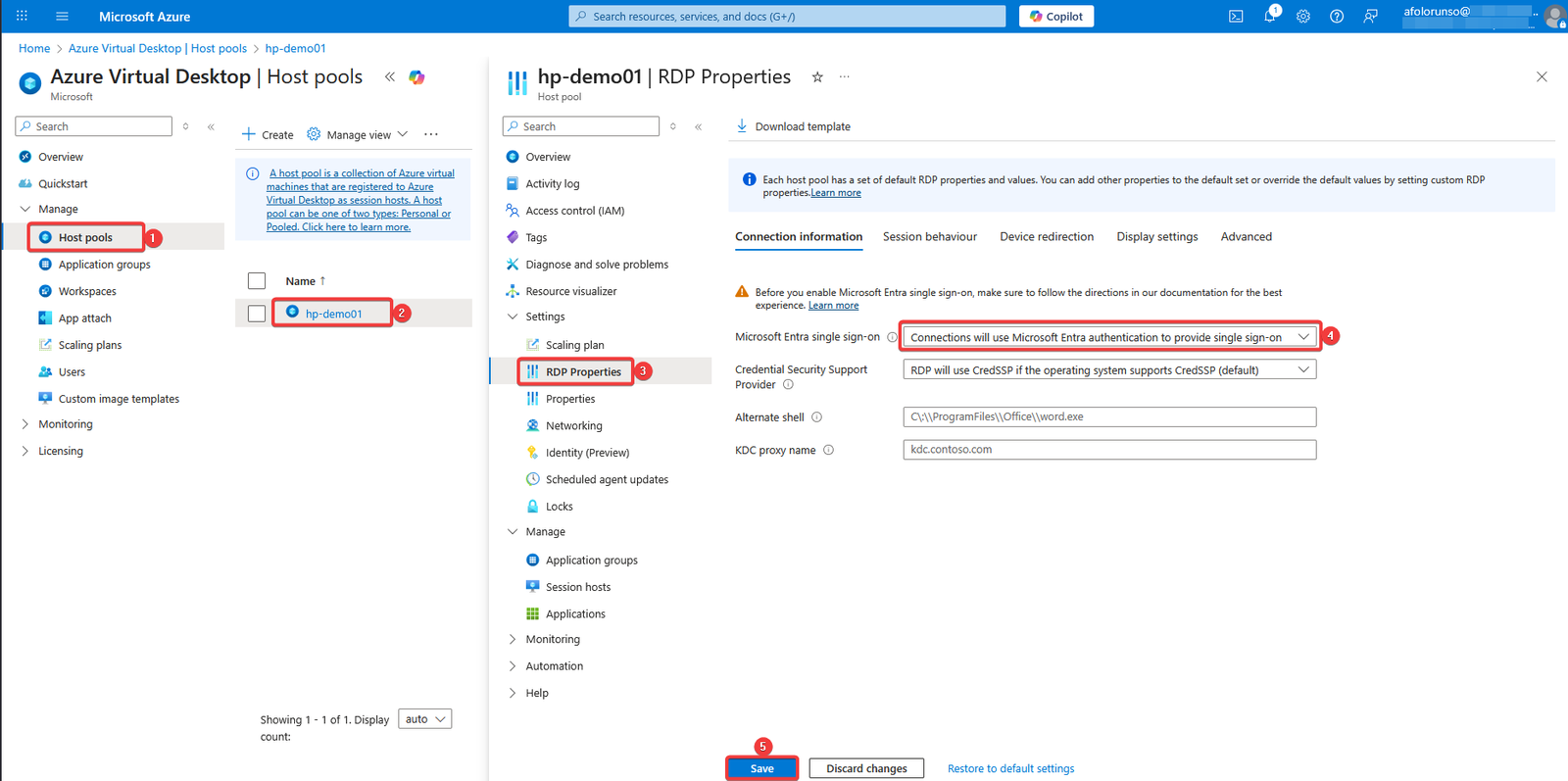Expand the Automation section
Image resolution: width=1568 pixels, height=781 pixels.
554,666
